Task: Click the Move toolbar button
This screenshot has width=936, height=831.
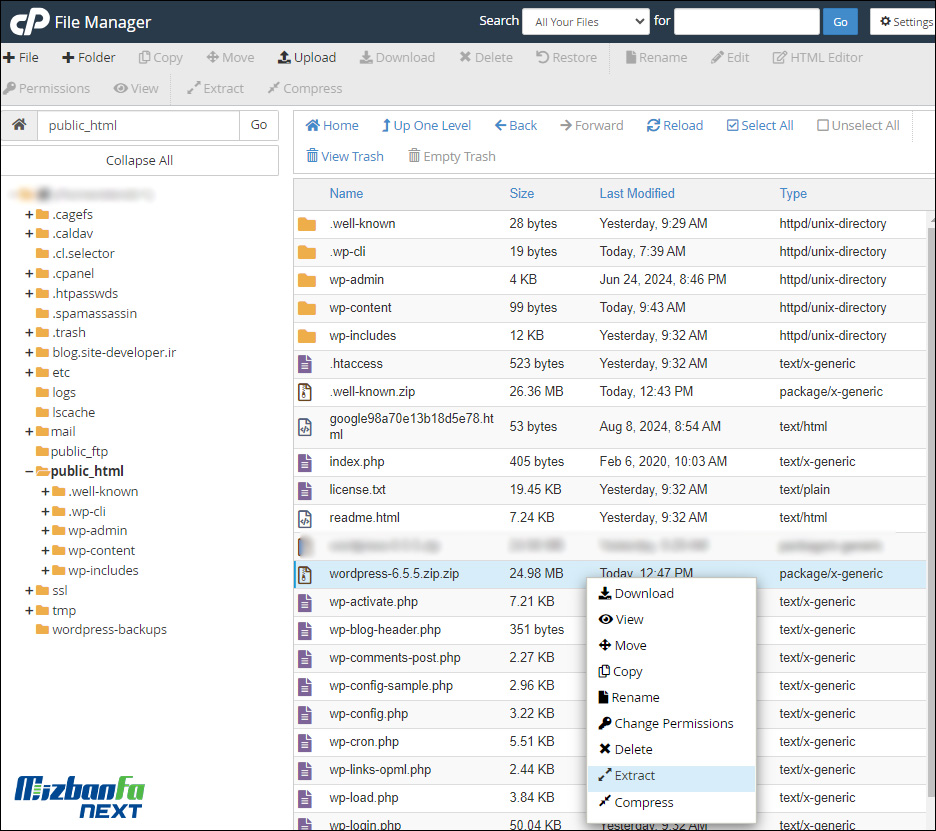Action: point(230,57)
